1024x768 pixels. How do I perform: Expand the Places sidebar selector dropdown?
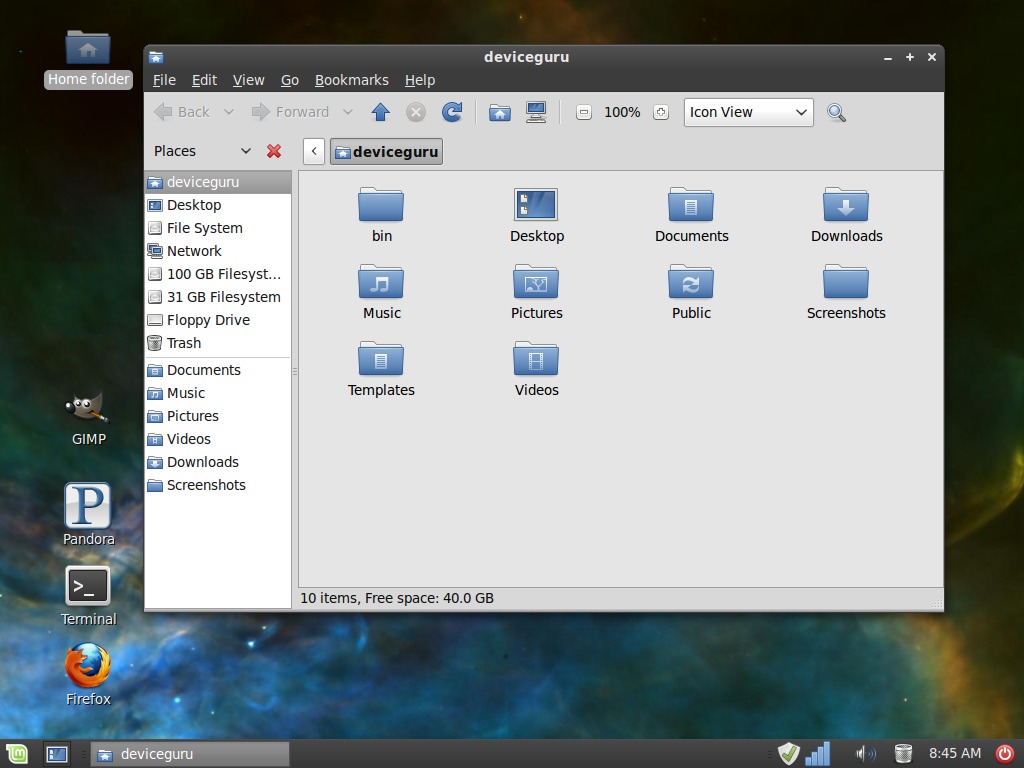(246, 151)
